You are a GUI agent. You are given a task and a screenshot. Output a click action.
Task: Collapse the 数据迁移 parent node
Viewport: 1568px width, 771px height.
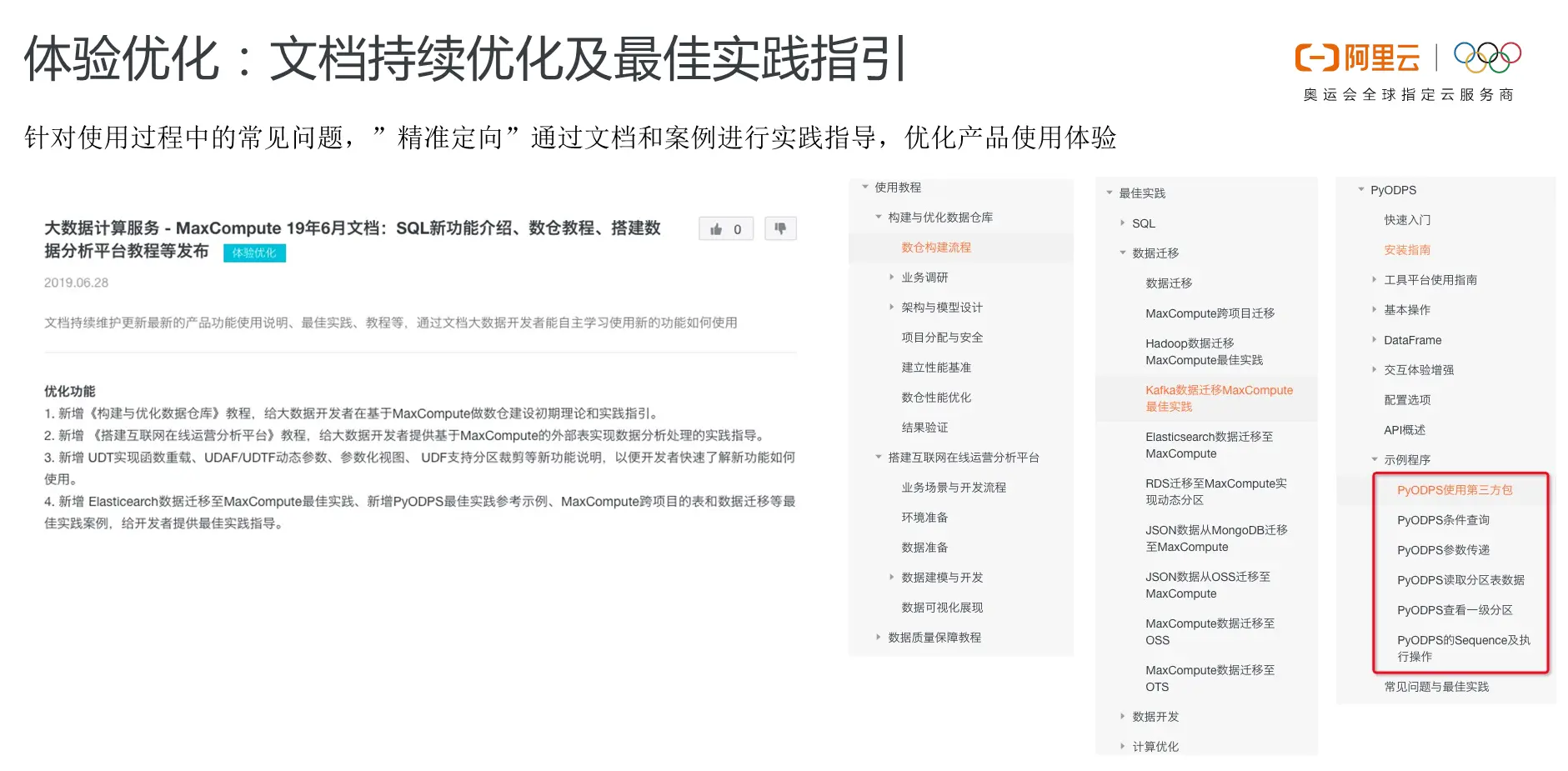1123,253
